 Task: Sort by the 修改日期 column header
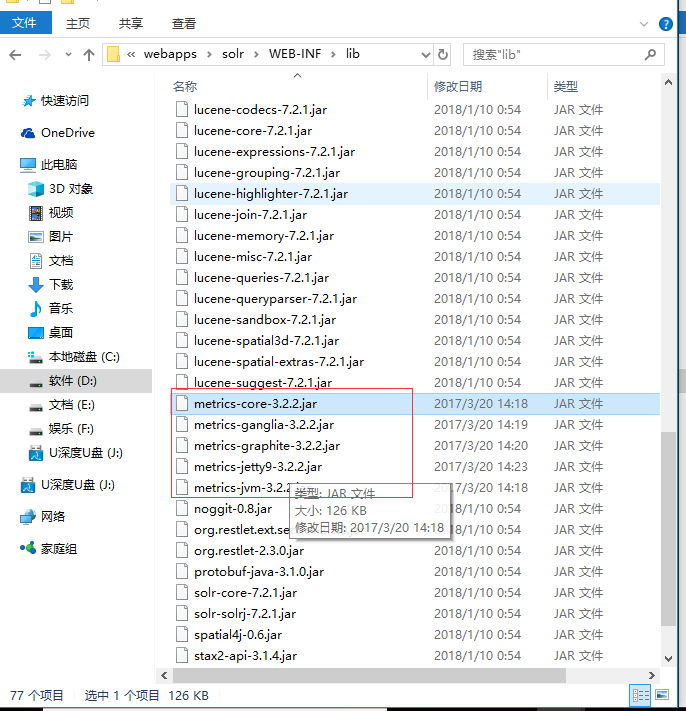457,86
